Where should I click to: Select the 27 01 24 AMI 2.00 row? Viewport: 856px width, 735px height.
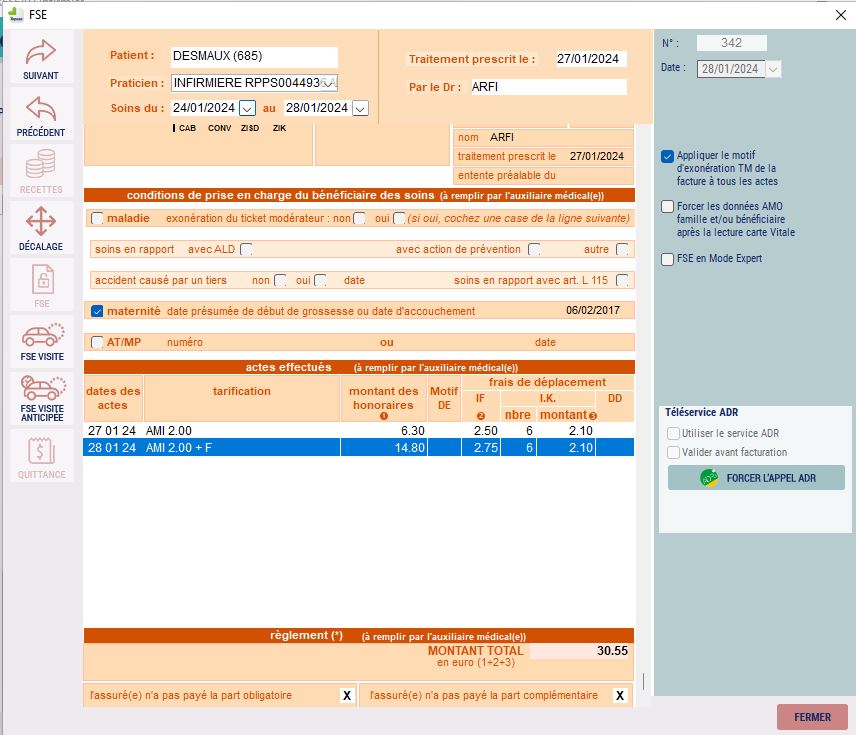tap(359, 430)
